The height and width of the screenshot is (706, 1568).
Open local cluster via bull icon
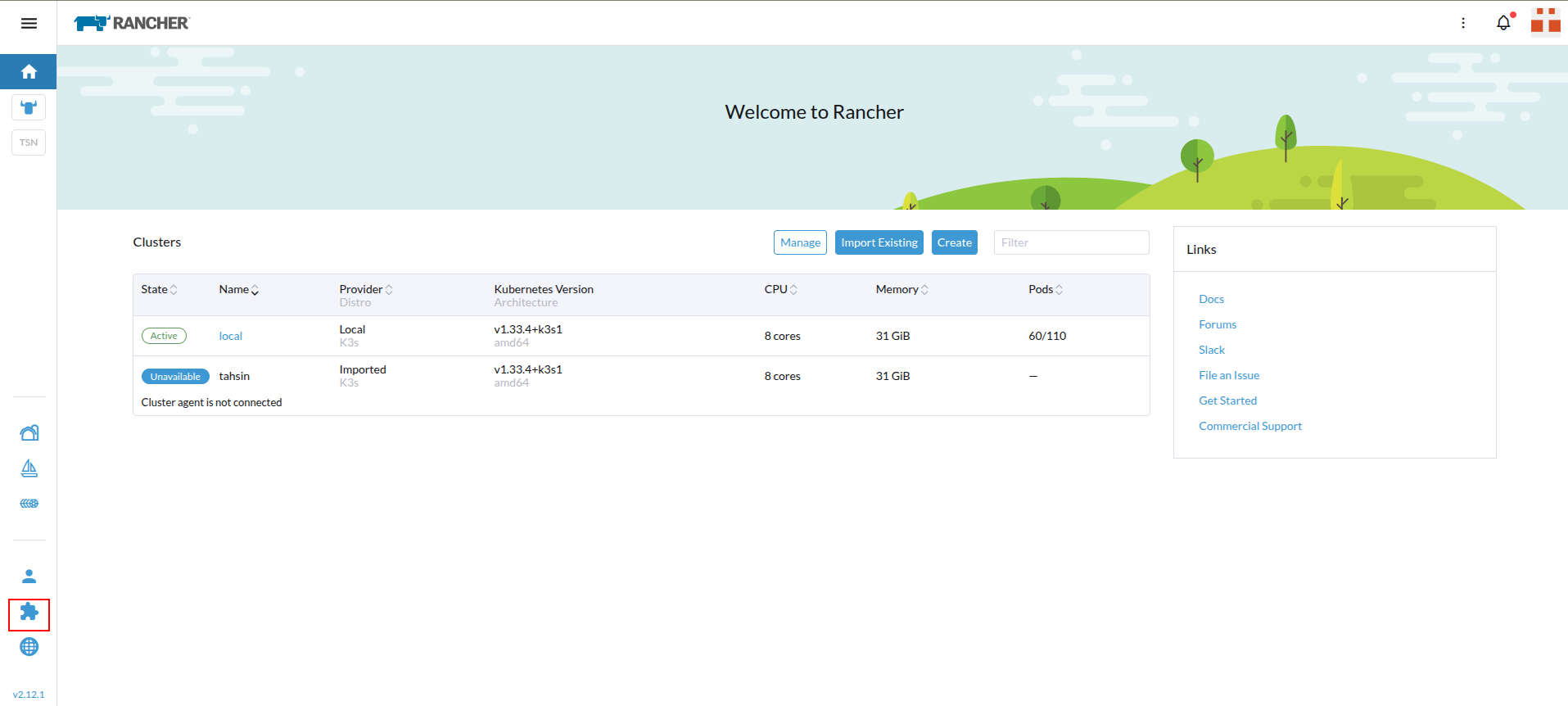coord(29,107)
